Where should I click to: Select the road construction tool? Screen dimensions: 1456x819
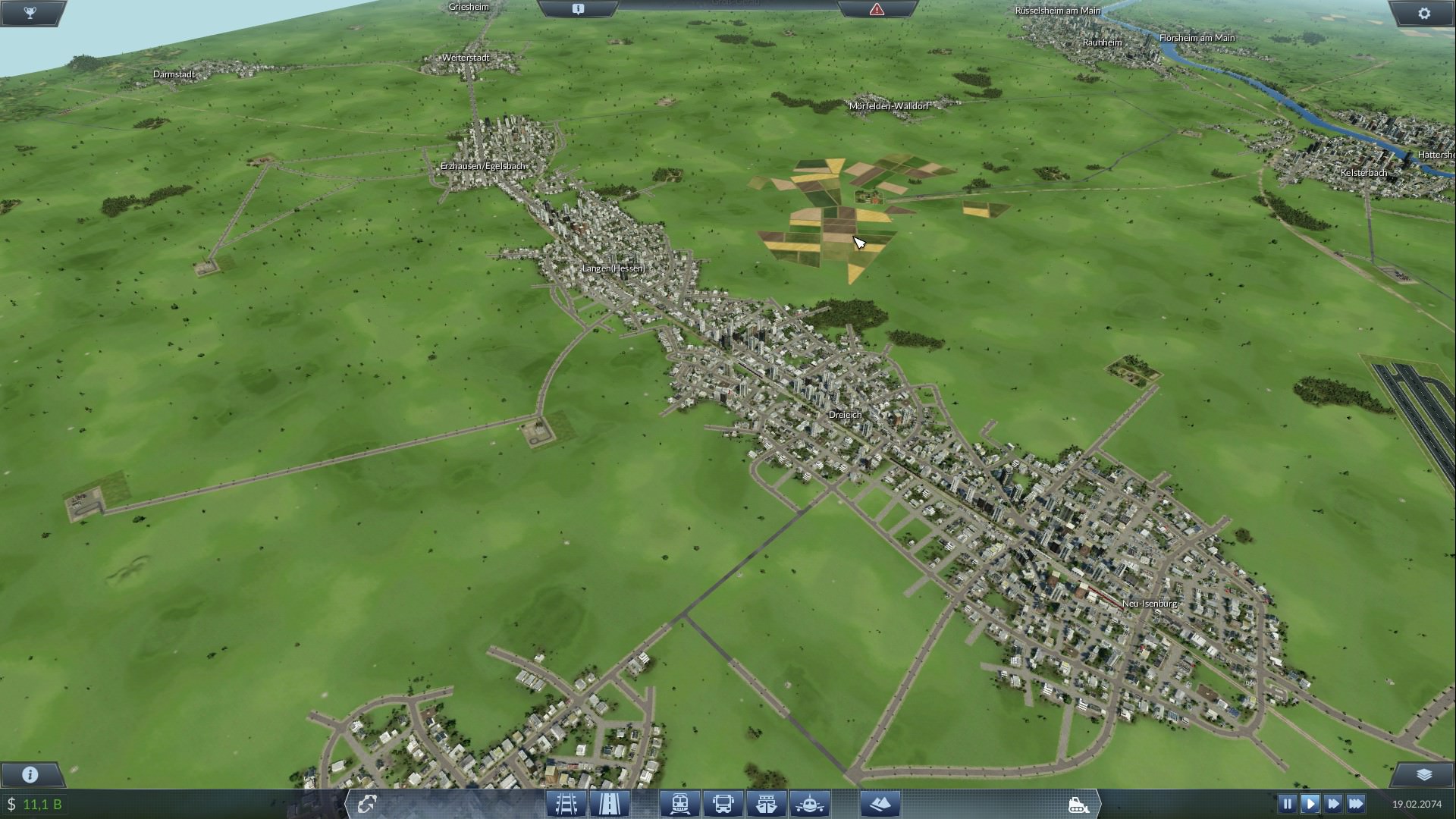[x=609, y=804]
